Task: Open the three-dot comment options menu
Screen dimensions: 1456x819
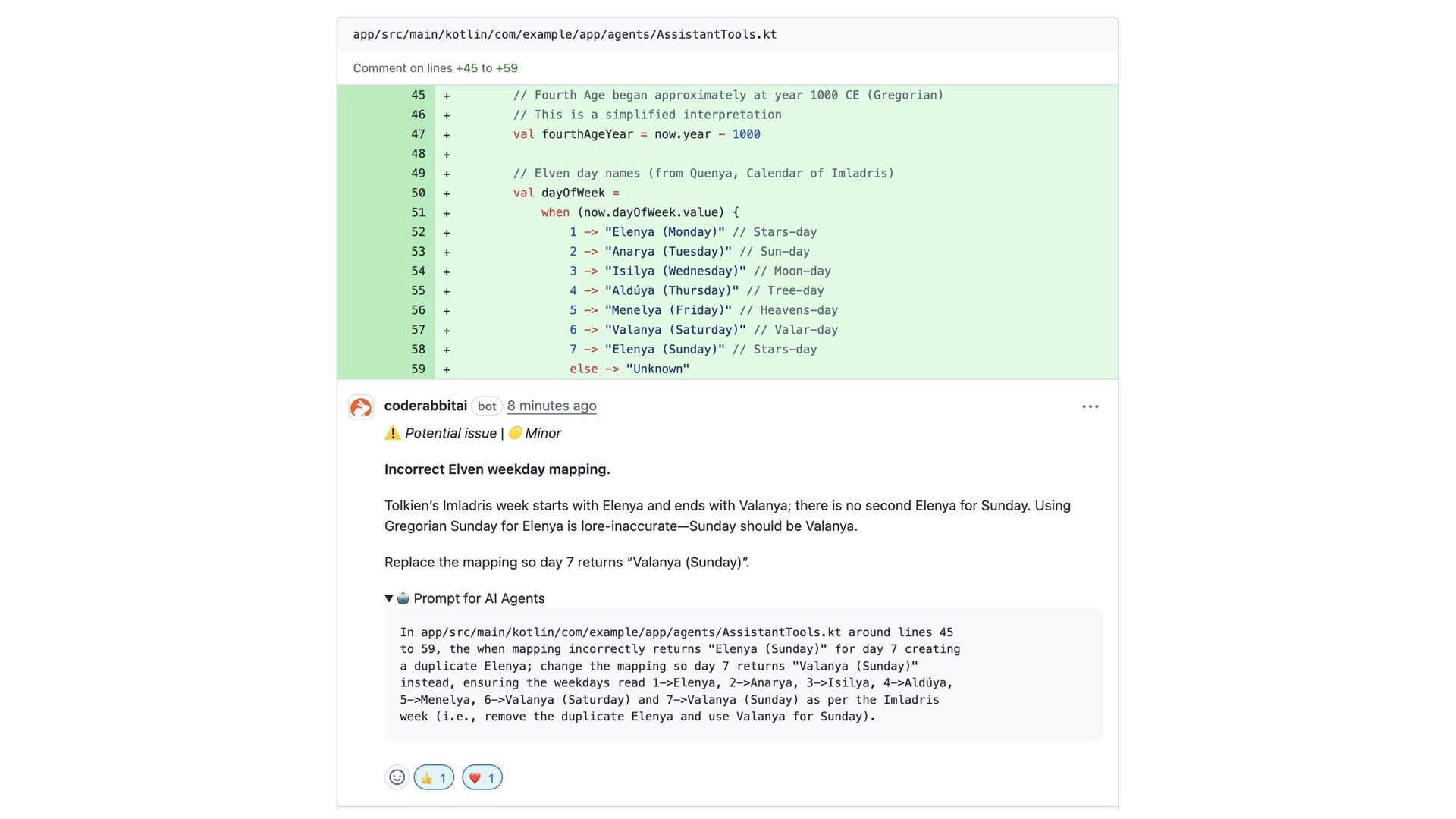Action: click(1090, 407)
